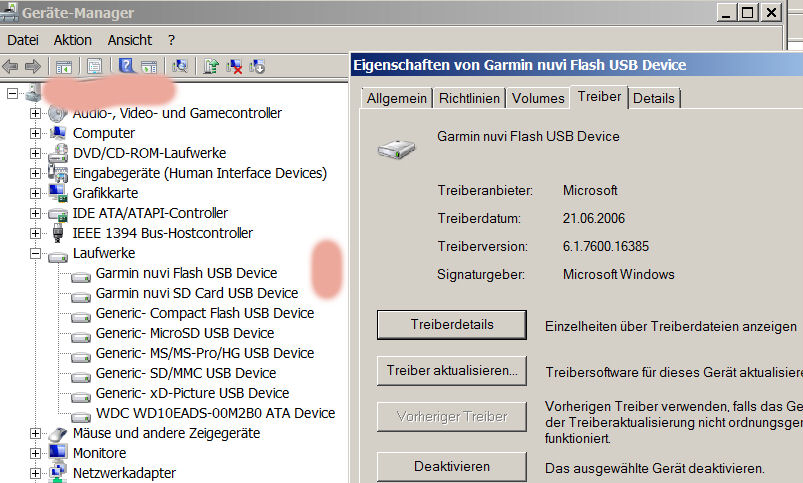This screenshot has height=483, width=803.
Task: Expand Mäuse und andere Zeigegeräte
Action: click(x=35, y=433)
